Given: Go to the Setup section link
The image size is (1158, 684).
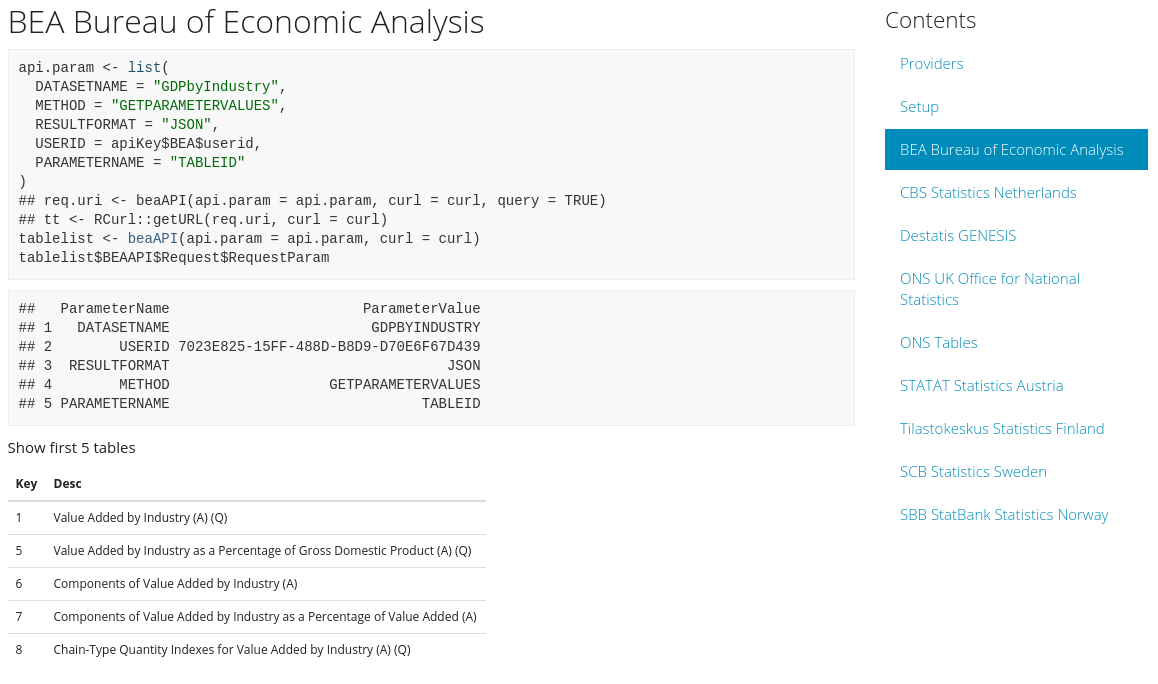Looking at the screenshot, I should coord(919,106).
